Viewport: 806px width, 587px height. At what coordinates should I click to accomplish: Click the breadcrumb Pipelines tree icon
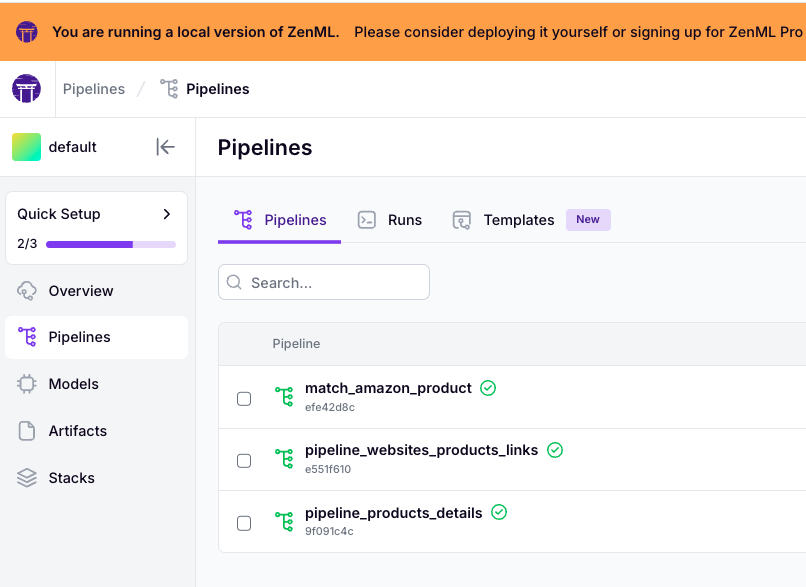pyautogui.click(x=169, y=89)
